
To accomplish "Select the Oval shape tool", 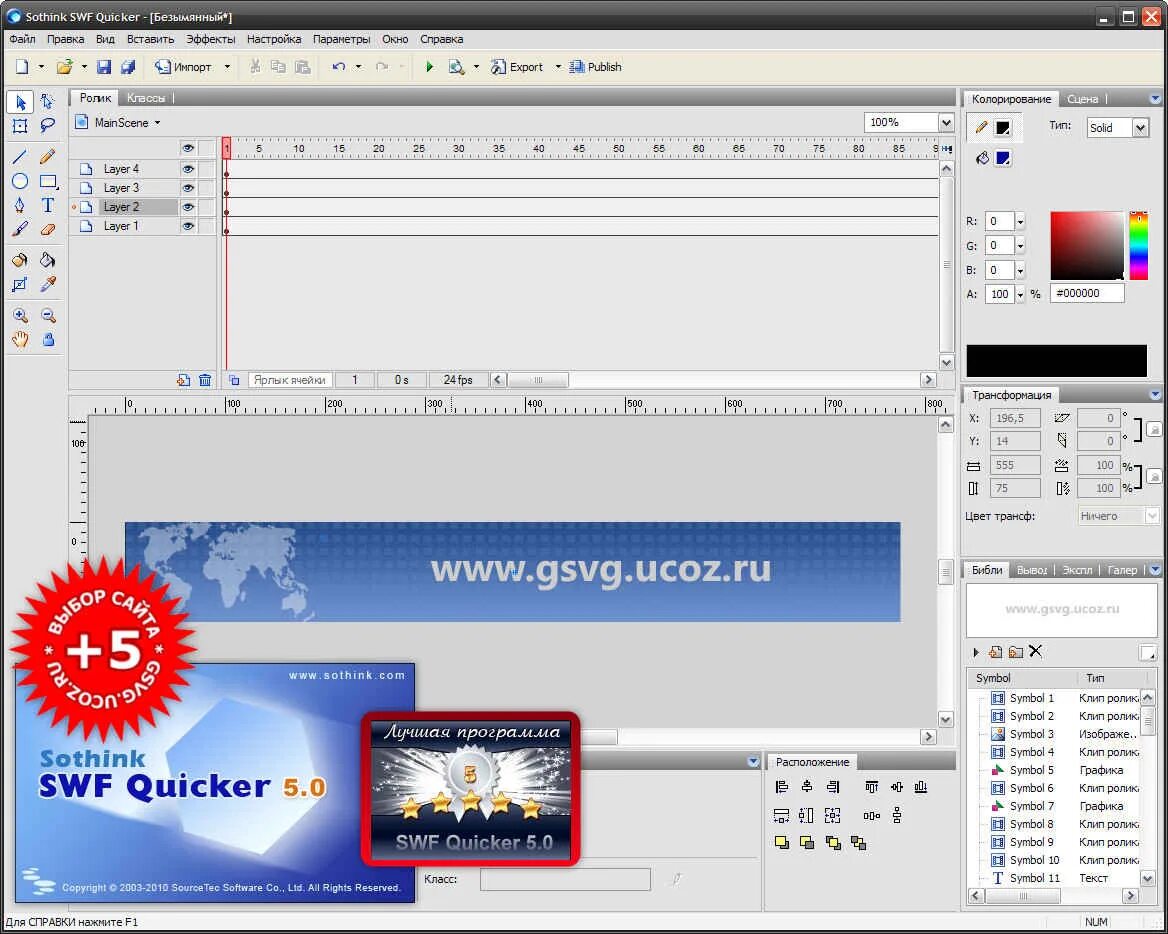I will tap(20, 181).
